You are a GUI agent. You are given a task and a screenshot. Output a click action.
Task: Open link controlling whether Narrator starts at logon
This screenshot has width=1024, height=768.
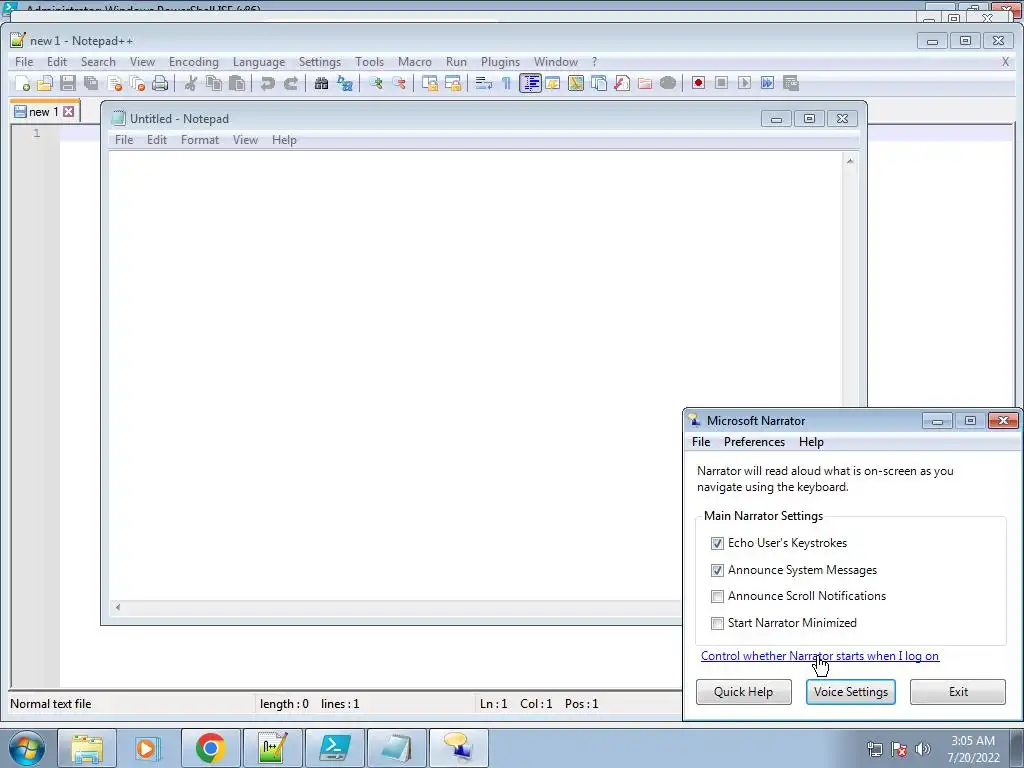click(x=820, y=656)
